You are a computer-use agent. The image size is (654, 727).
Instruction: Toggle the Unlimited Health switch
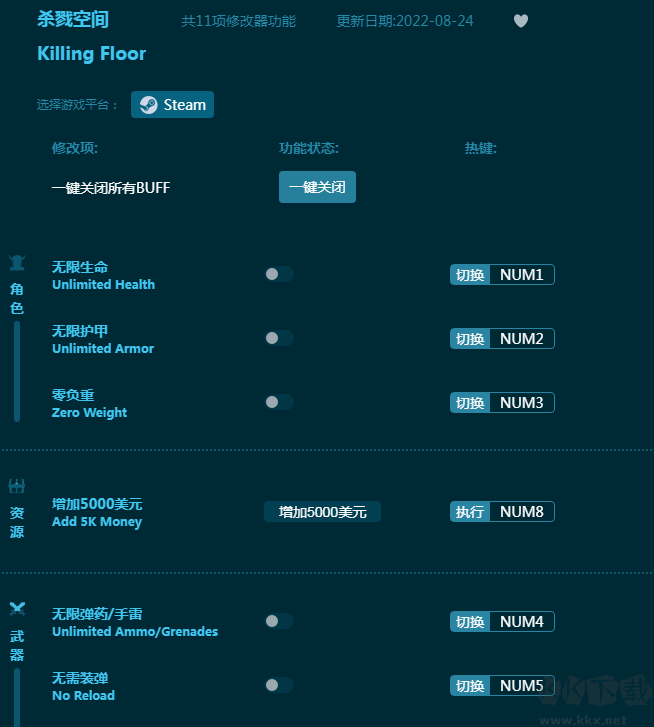click(278, 274)
